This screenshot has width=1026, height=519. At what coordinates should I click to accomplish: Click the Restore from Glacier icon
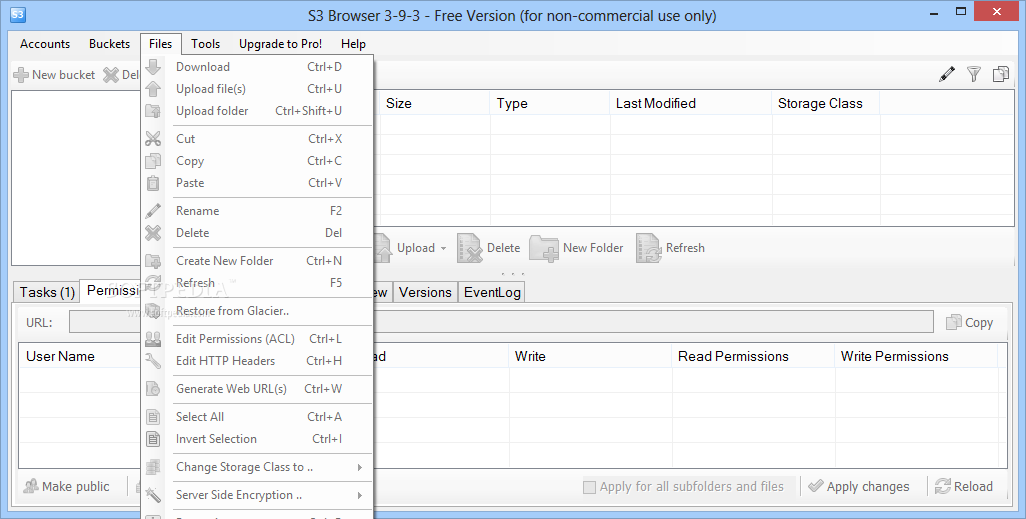[153, 311]
